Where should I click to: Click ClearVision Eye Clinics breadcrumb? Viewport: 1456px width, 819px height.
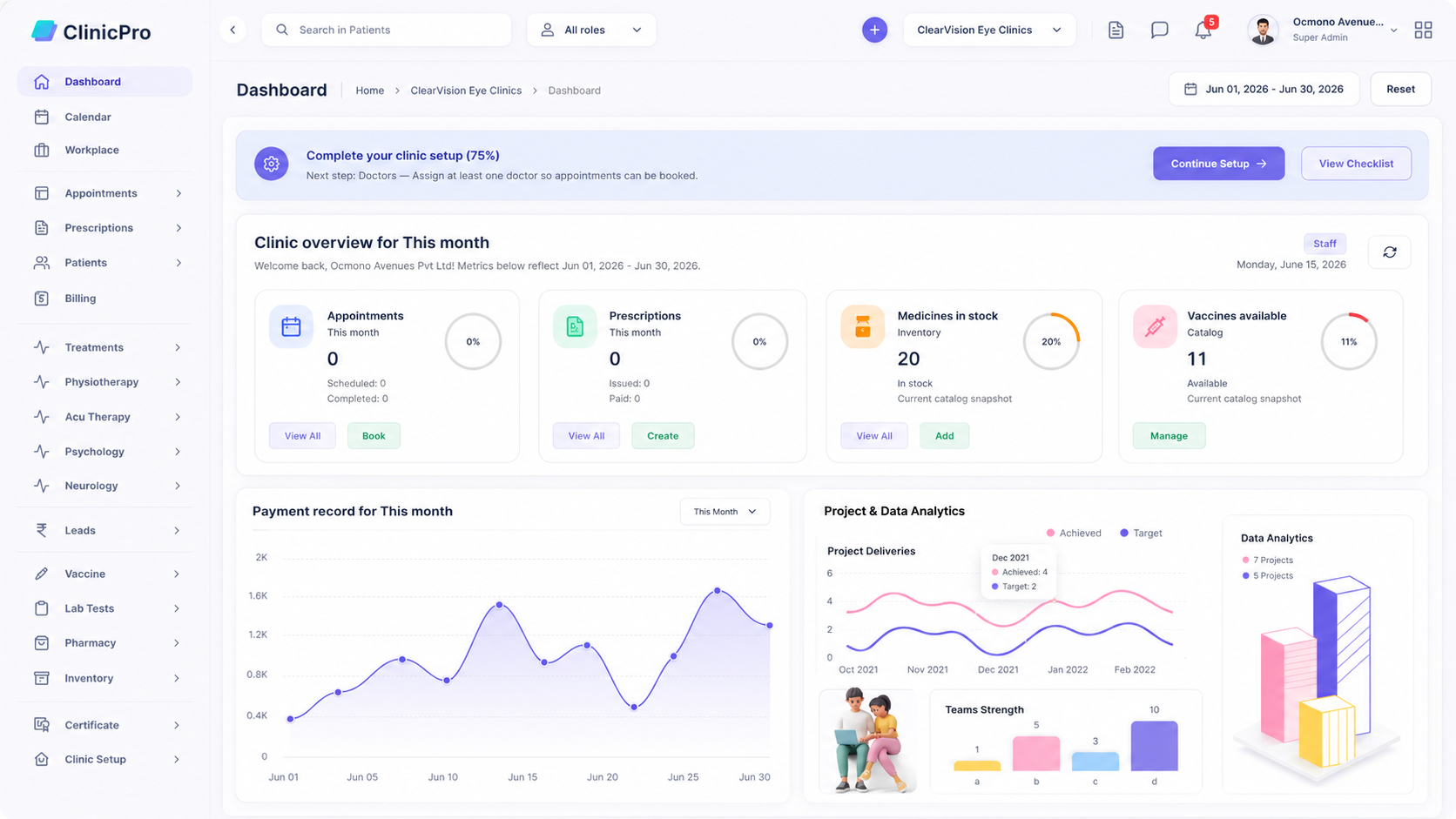click(466, 91)
